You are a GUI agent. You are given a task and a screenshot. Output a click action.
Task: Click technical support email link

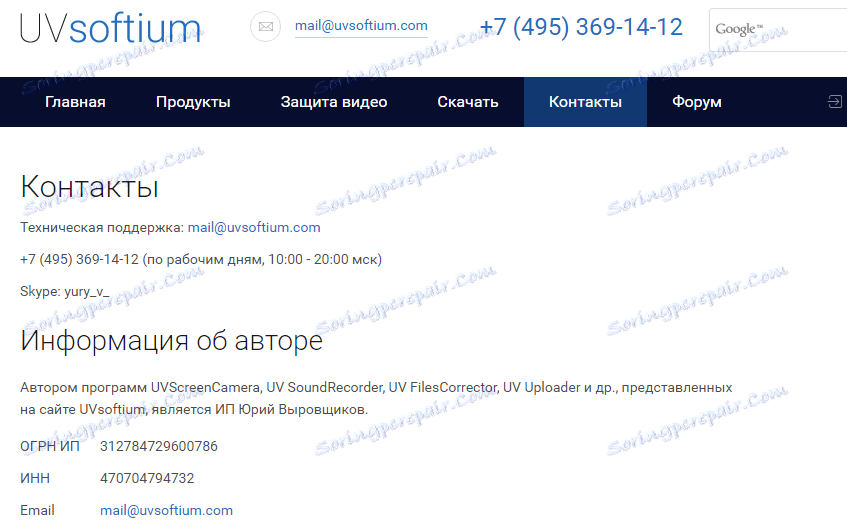(254, 227)
